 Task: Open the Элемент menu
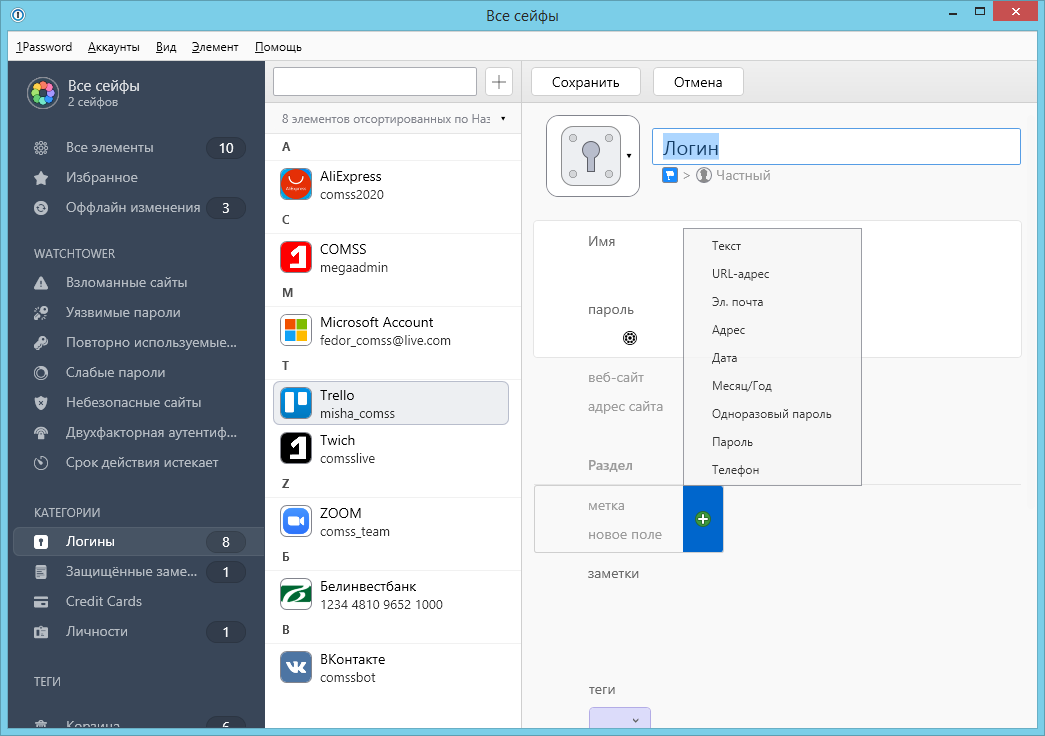[x=215, y=47]
